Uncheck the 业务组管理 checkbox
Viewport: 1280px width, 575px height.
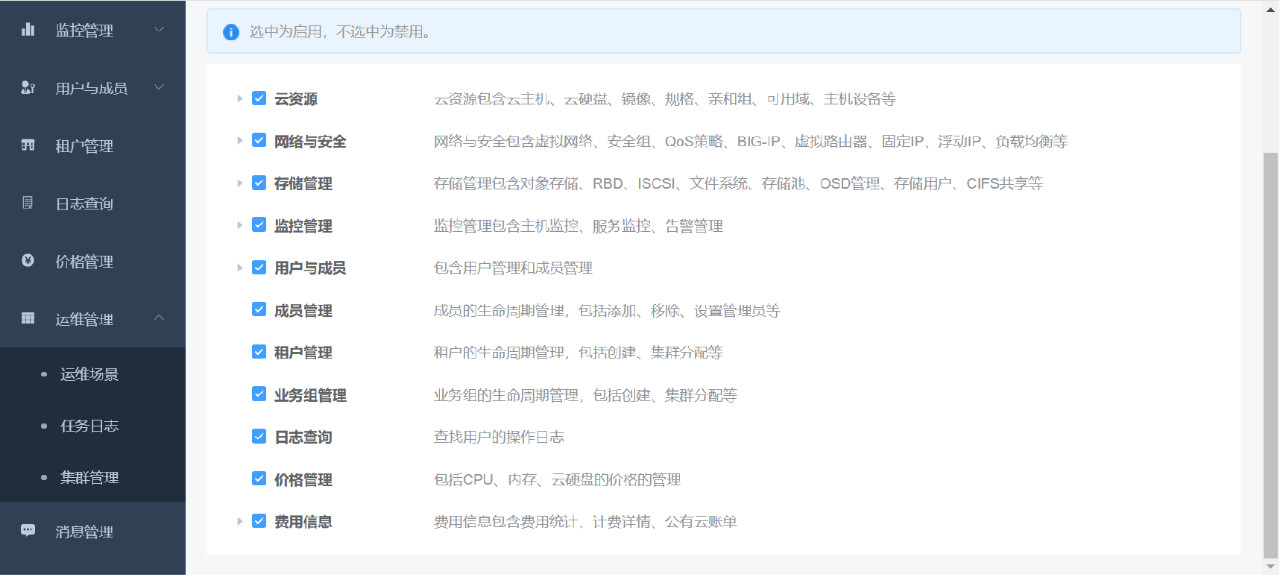259,394
